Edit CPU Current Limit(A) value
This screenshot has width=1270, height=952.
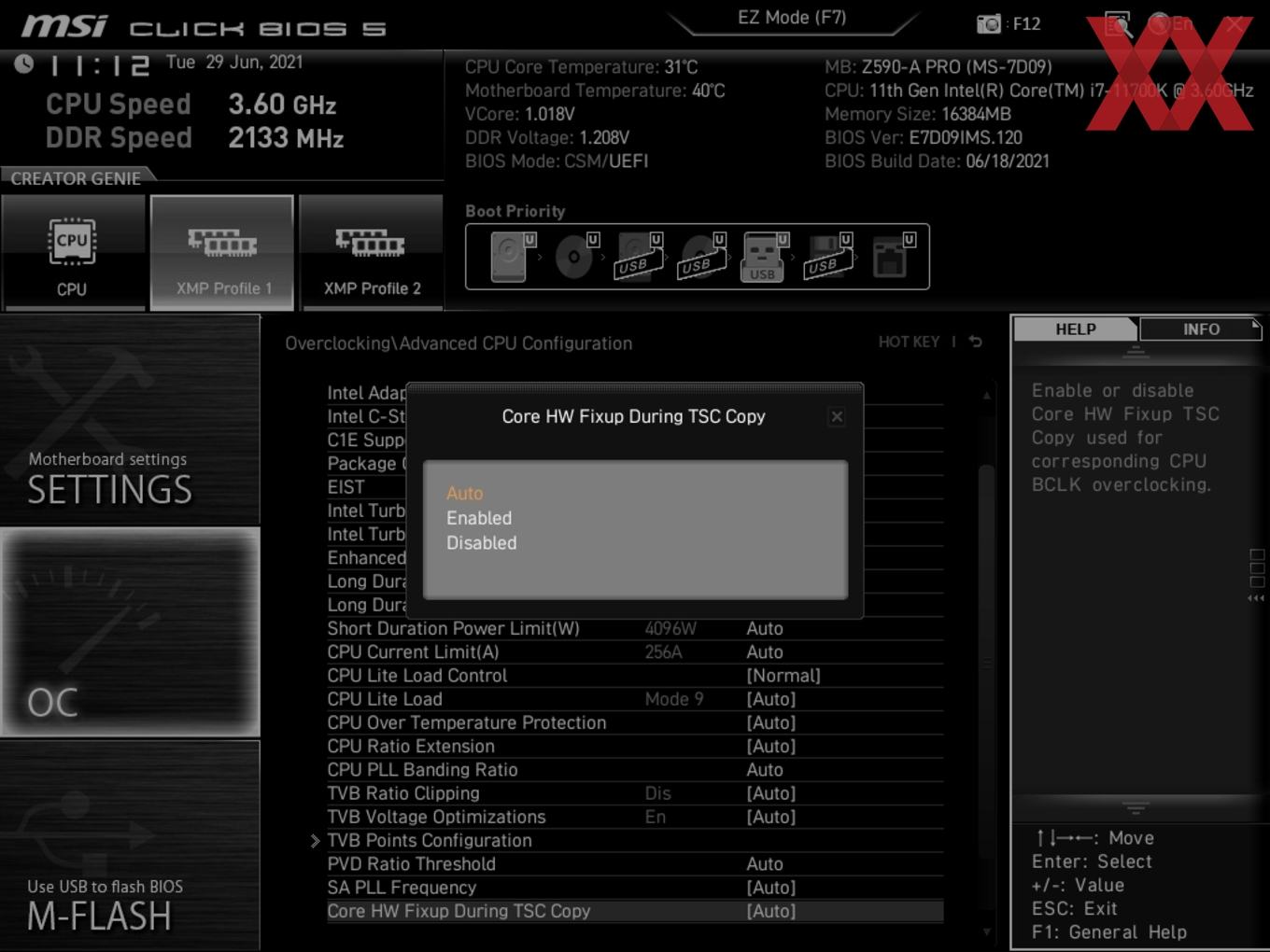[x=765, y=652]
